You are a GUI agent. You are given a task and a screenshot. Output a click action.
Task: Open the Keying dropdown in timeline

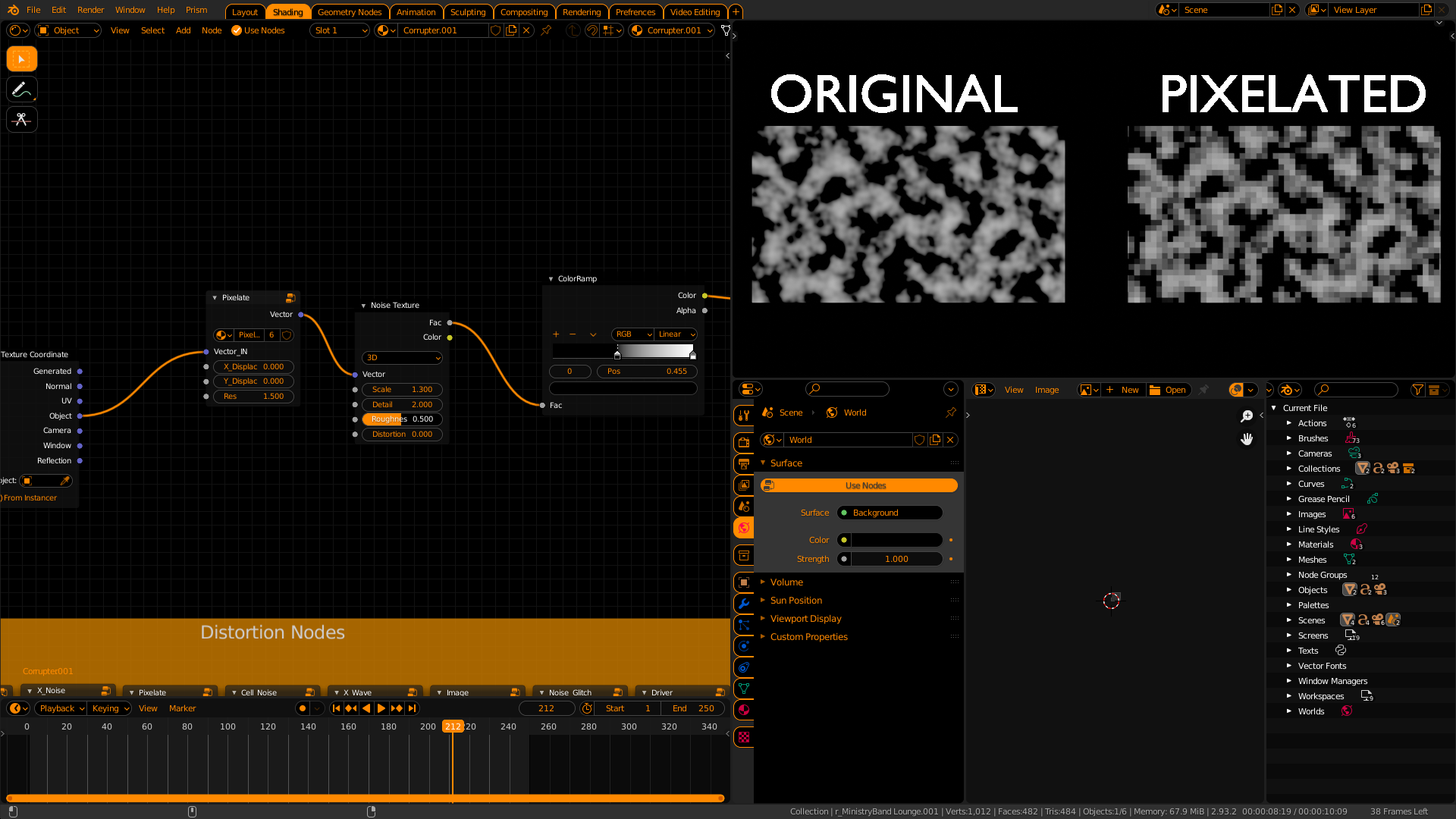coord(110,708)
